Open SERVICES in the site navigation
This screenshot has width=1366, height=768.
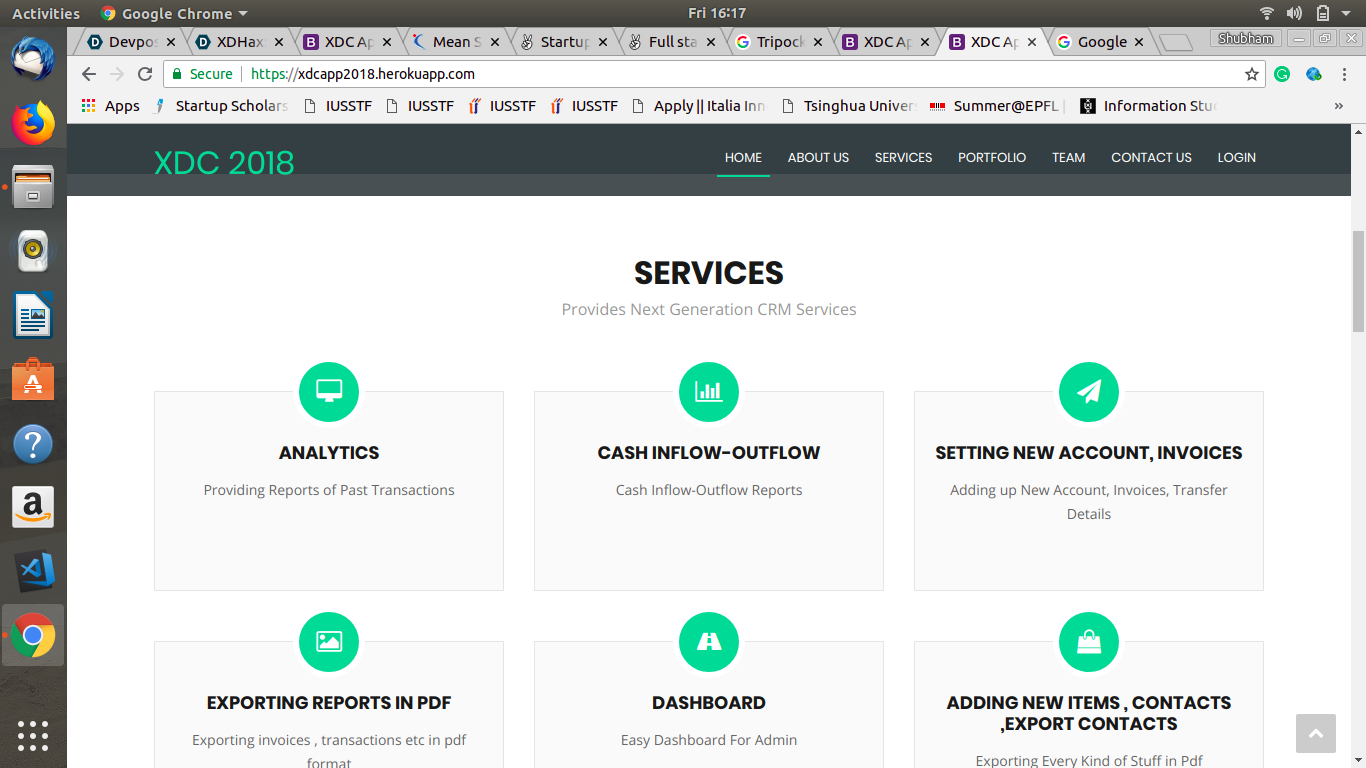tap(903, 158)
